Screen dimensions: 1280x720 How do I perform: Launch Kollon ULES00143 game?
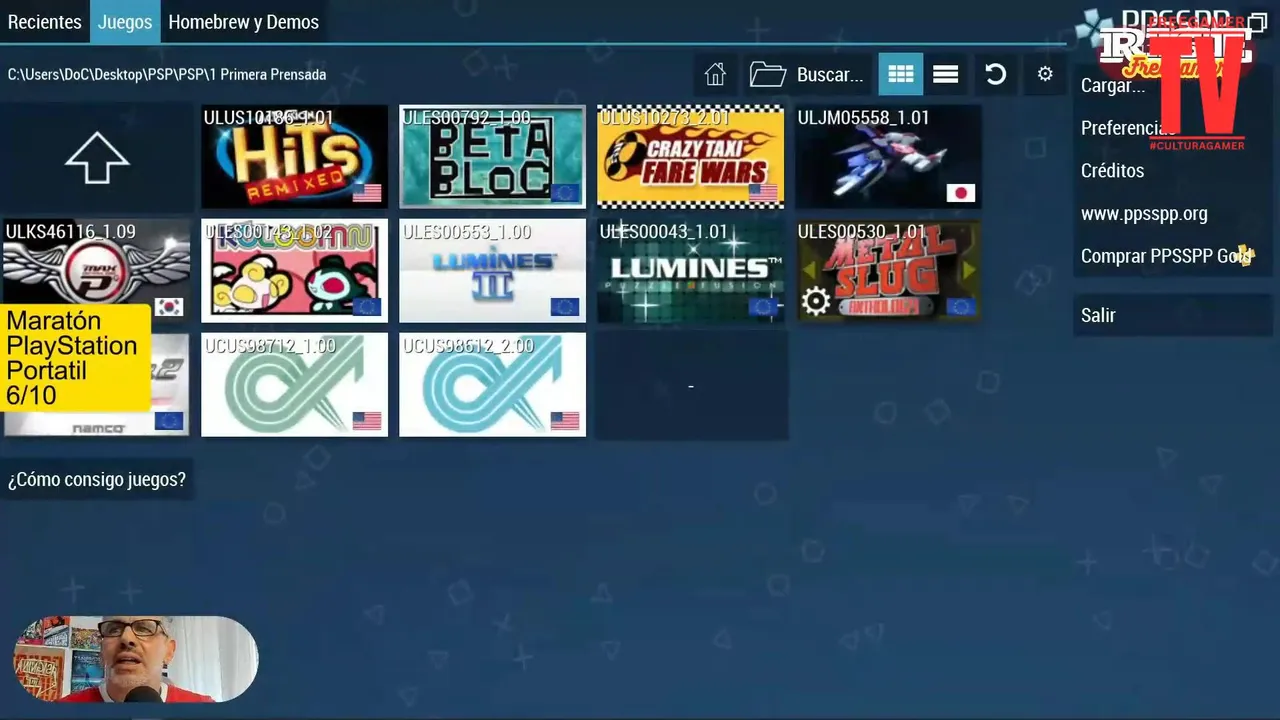(294, 271)
